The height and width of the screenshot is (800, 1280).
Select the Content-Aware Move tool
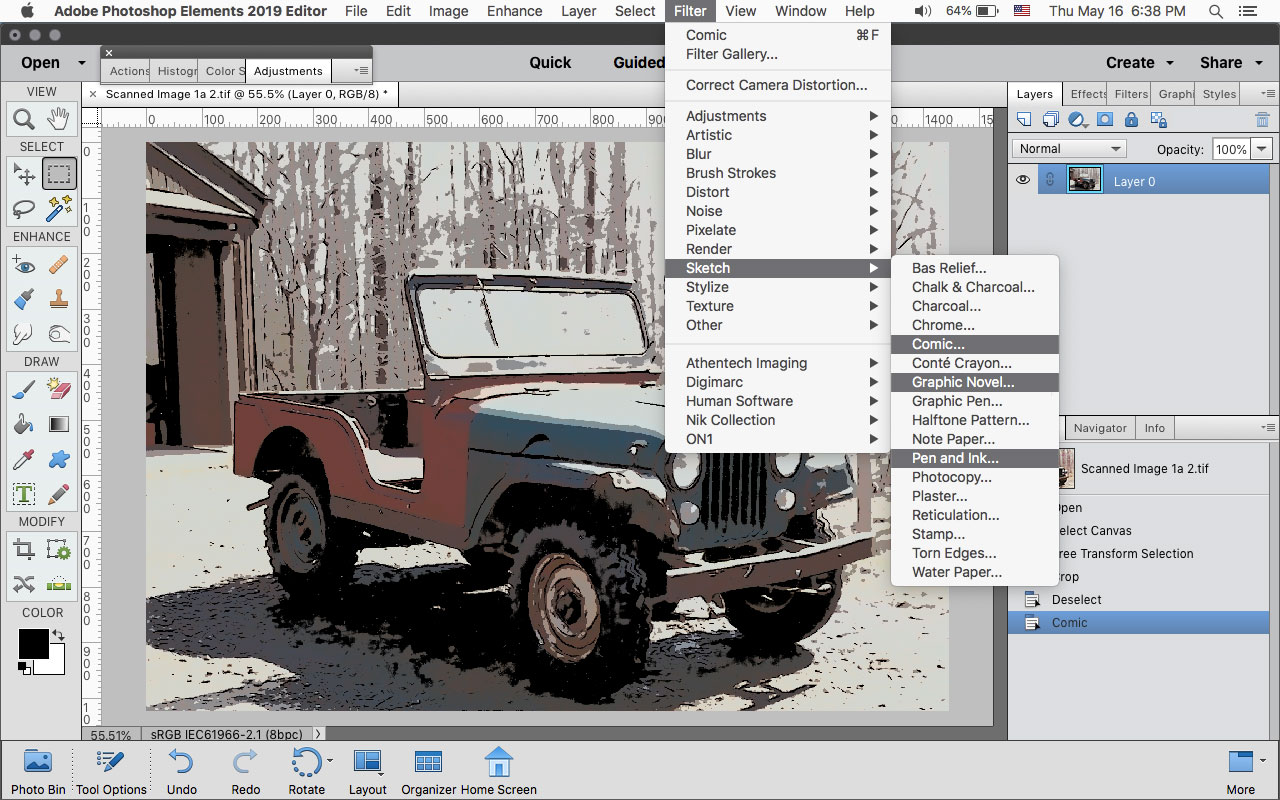click(x=24, y=584)
